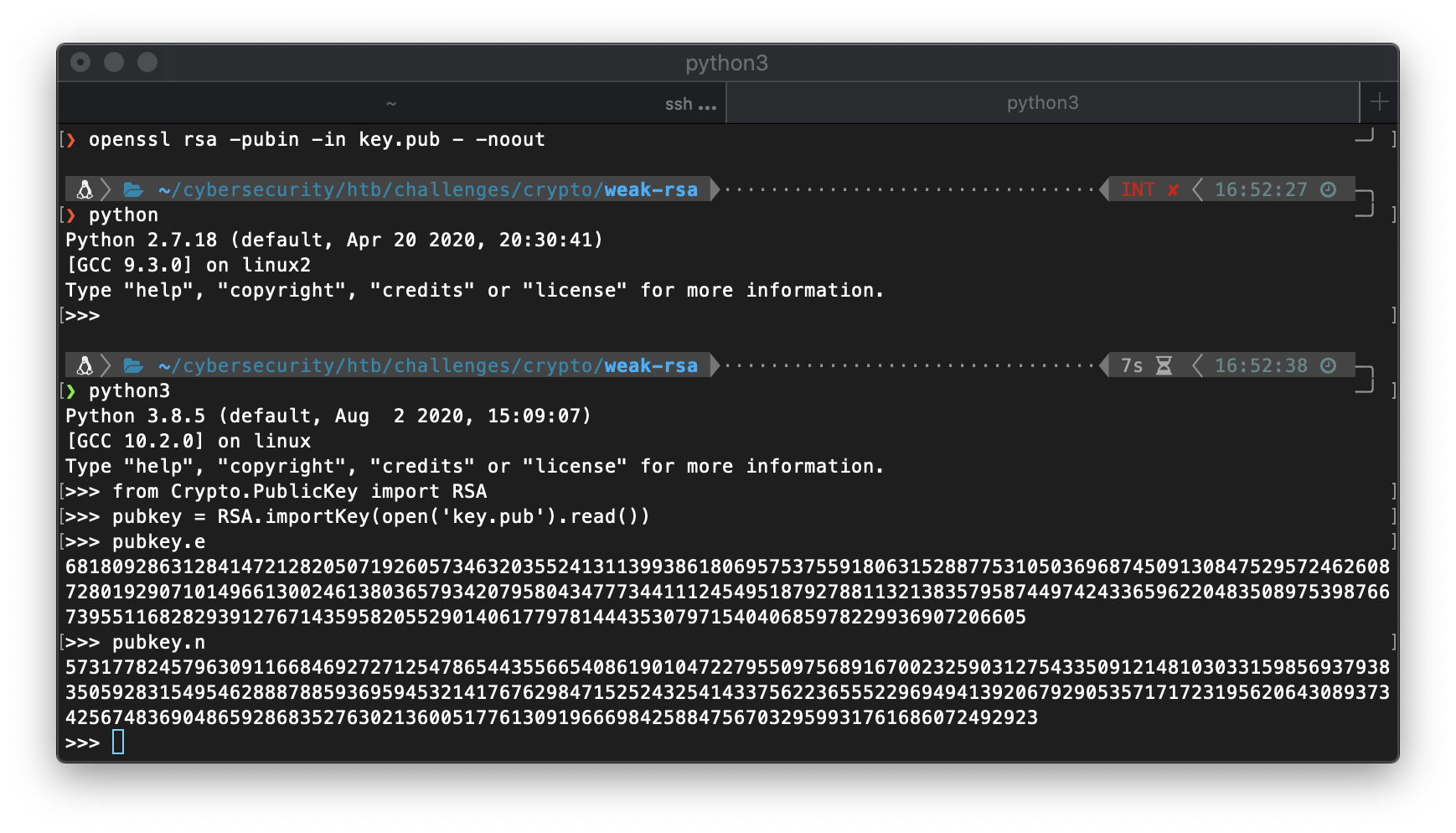Click weak-rsa in the second prompt path
Image resolution: width=1456 pixels, height=833 pixels.
pyautogui.click(x=651, y=366)
